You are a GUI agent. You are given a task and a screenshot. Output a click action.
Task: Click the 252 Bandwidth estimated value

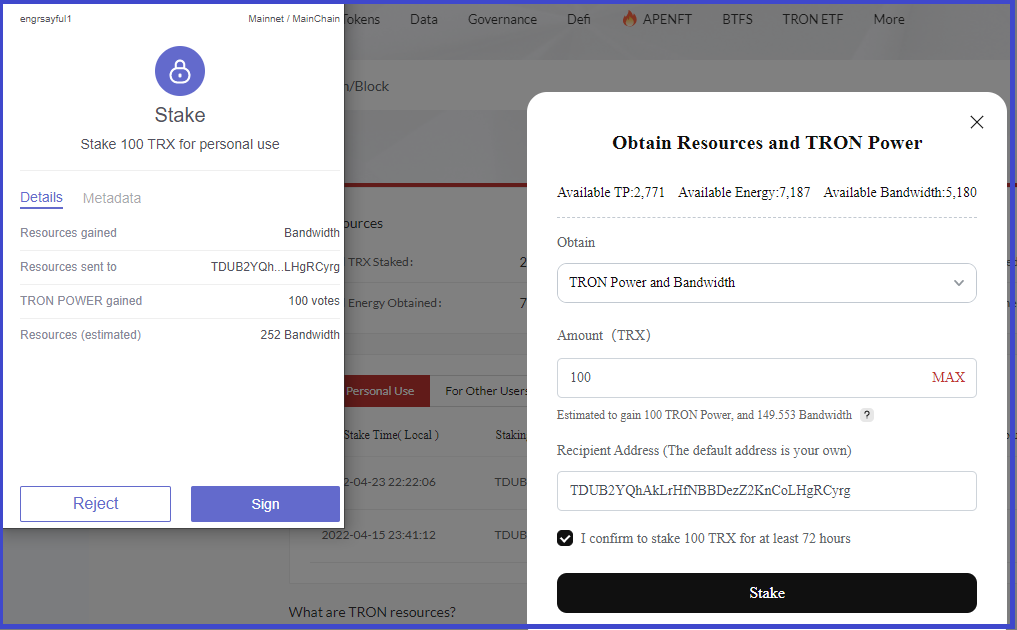pyautogui.click(x=300, y=335)
